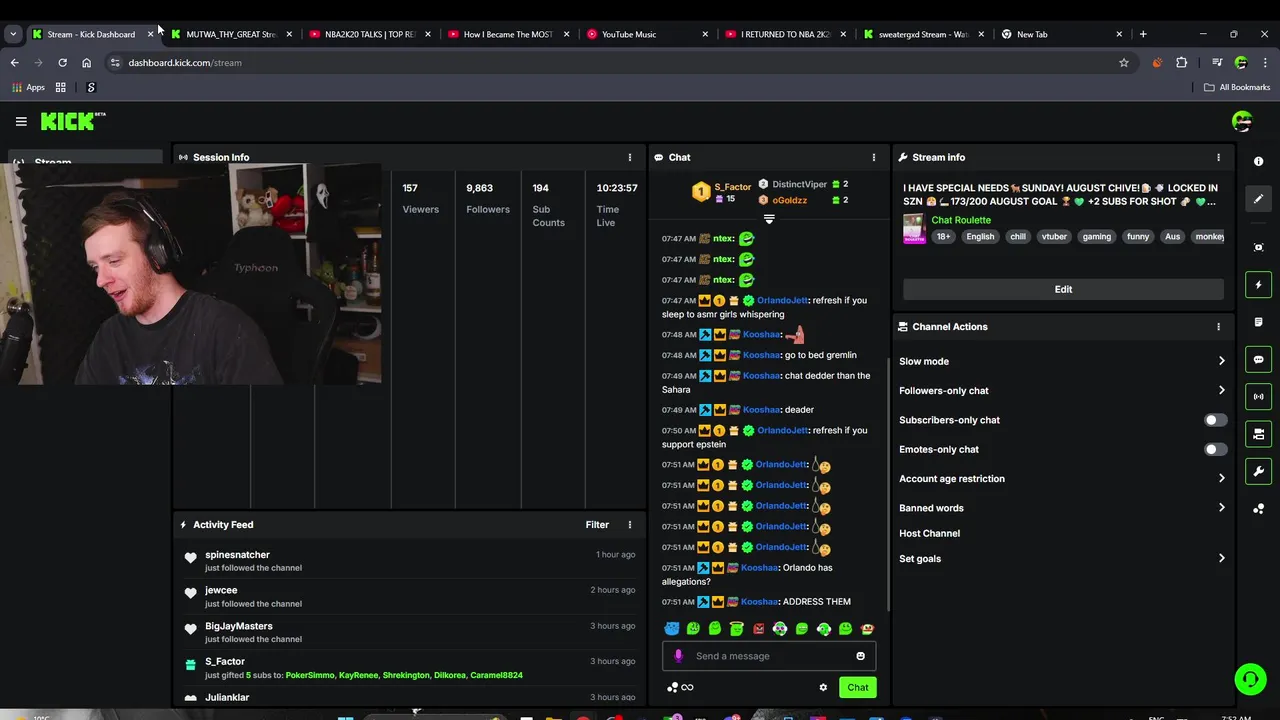Open the chat bubble sidebar panel
This screenshot has height=720, width=1280.
[1258, 359]
